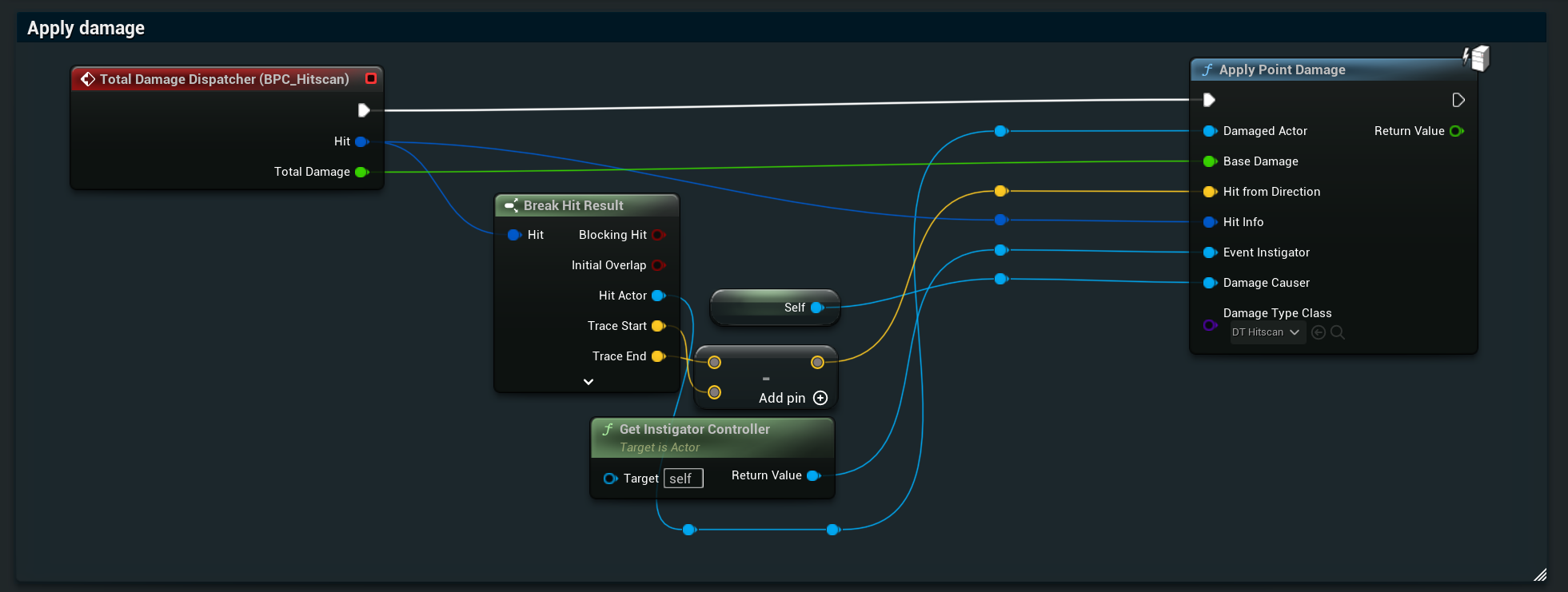Click the Self reference node's output pin

816,308
